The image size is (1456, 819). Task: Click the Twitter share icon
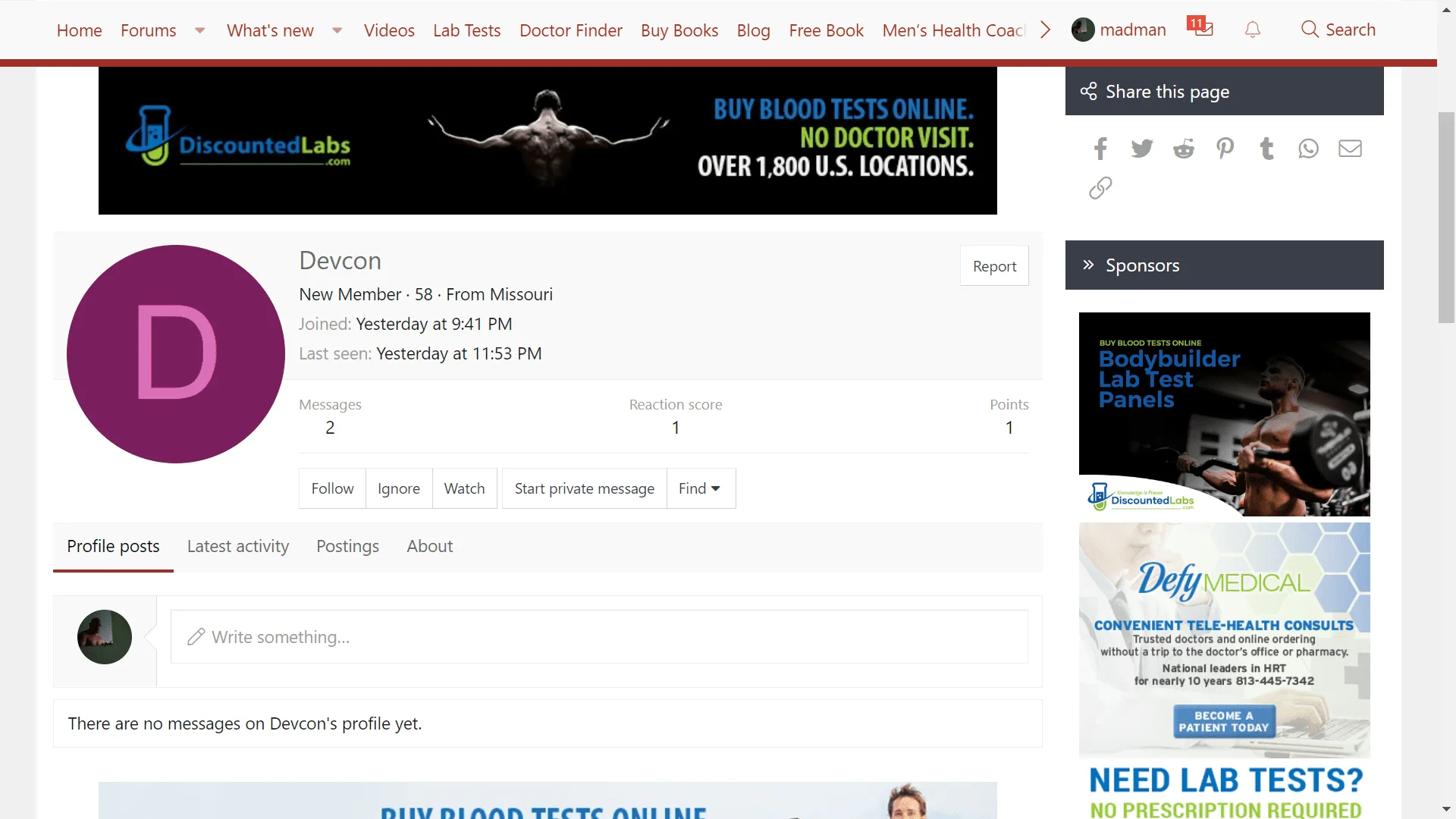tap(1141, 149)
